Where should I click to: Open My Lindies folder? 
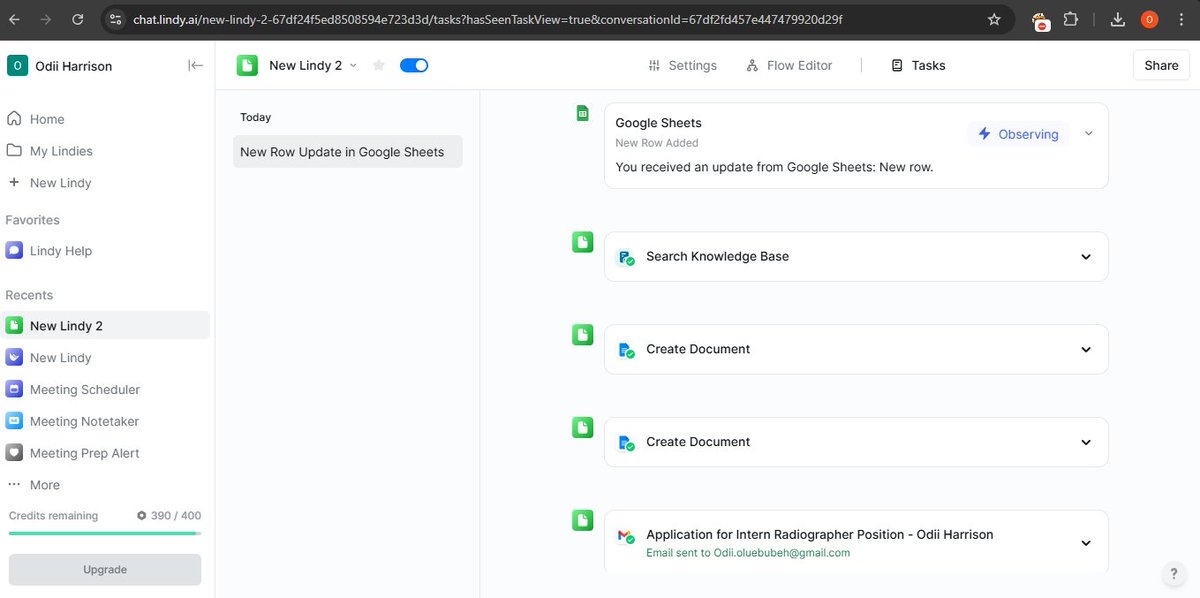[61, 151]
